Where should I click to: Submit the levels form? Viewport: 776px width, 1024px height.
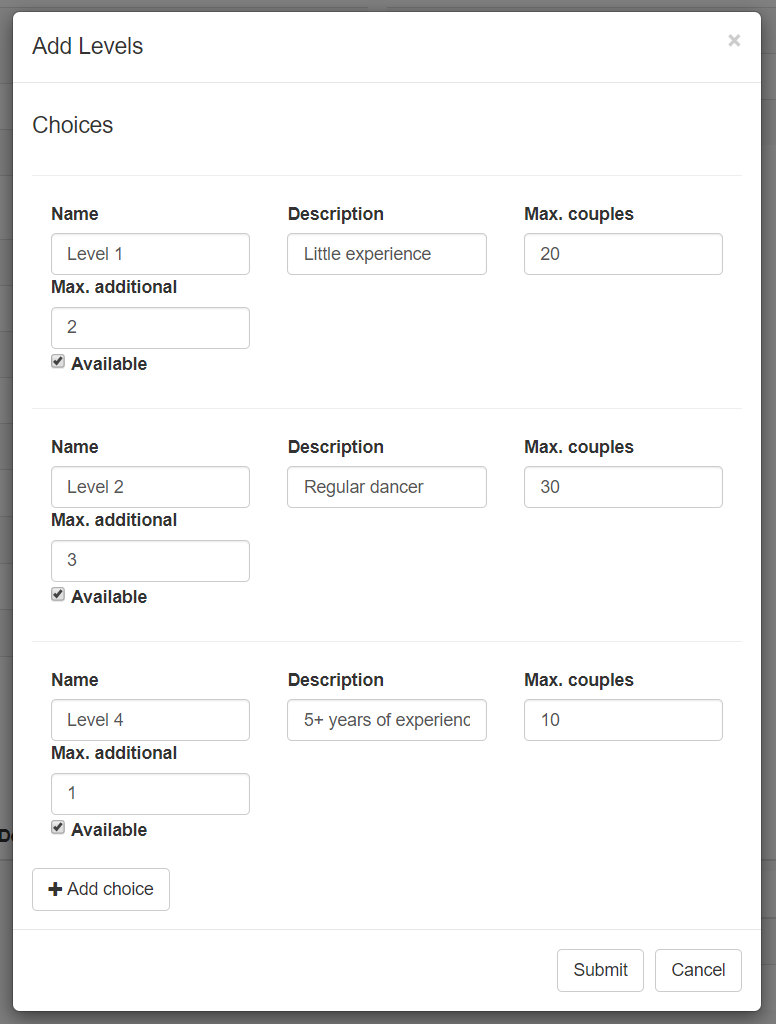(x=600, y=970)
